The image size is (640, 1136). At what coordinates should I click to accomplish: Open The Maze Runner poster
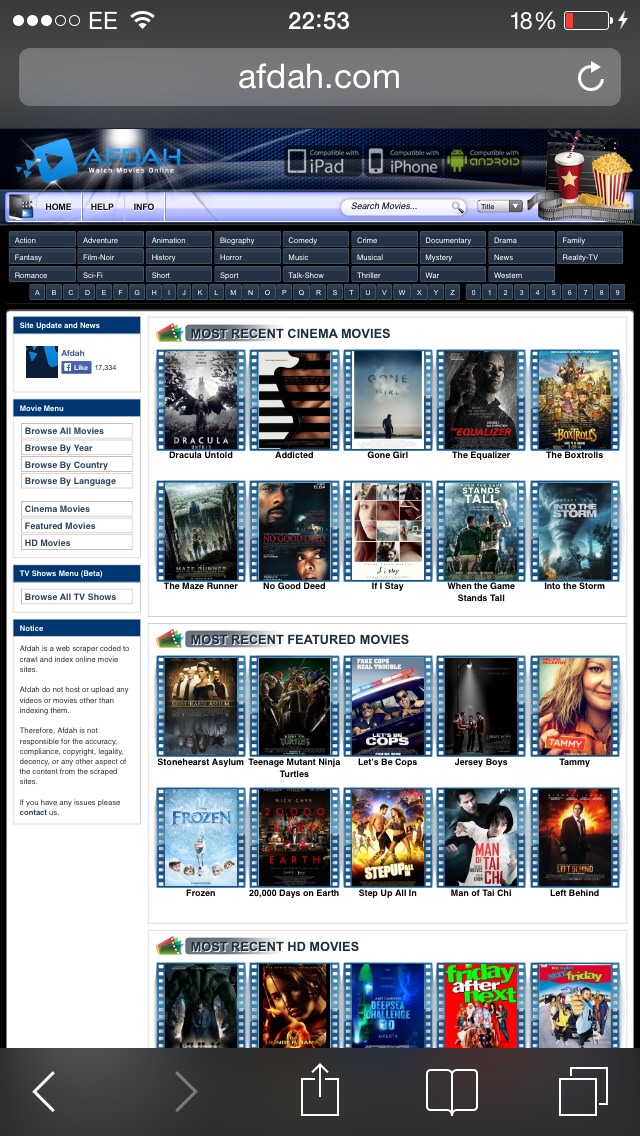pos(201,531)
